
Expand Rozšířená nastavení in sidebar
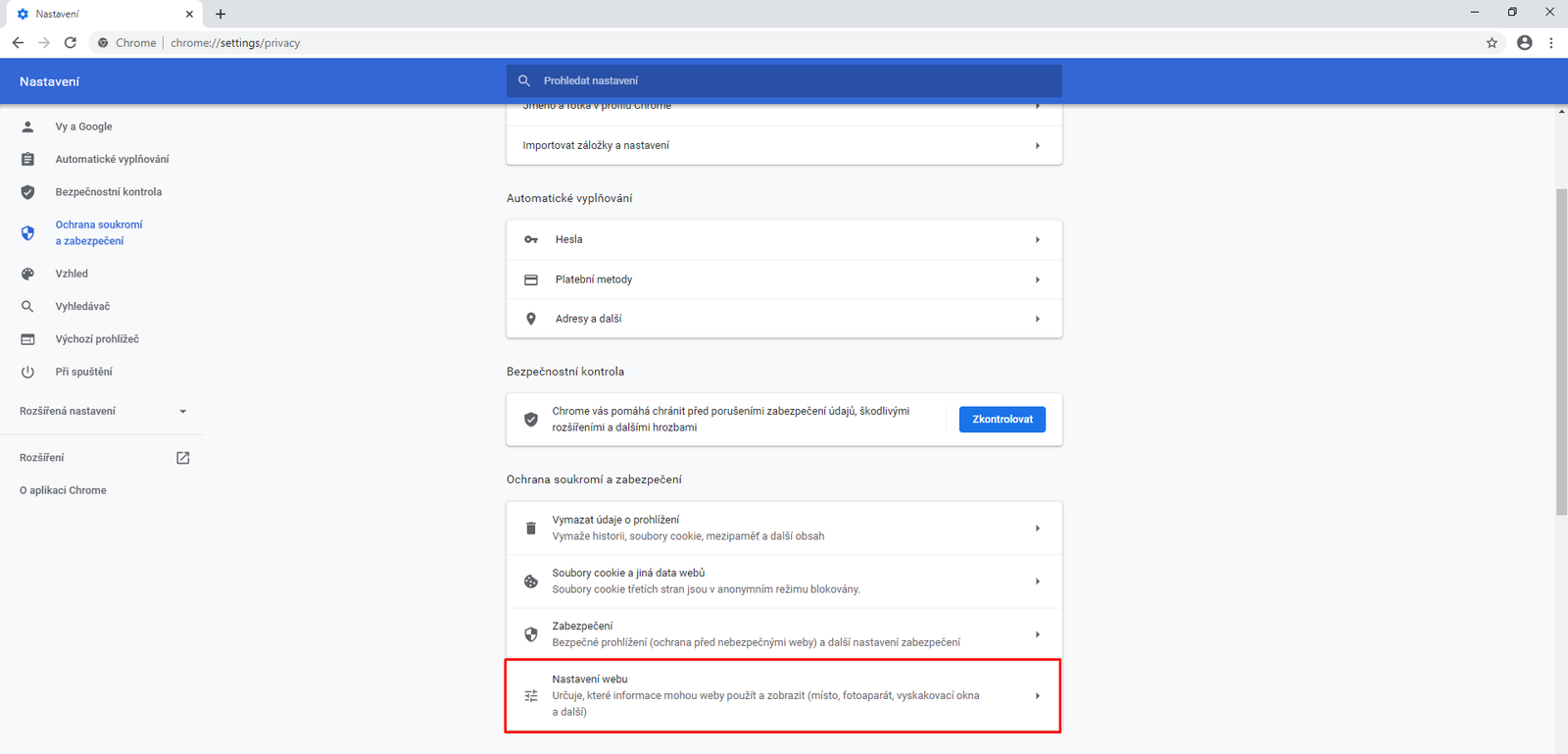coord(182,412)
